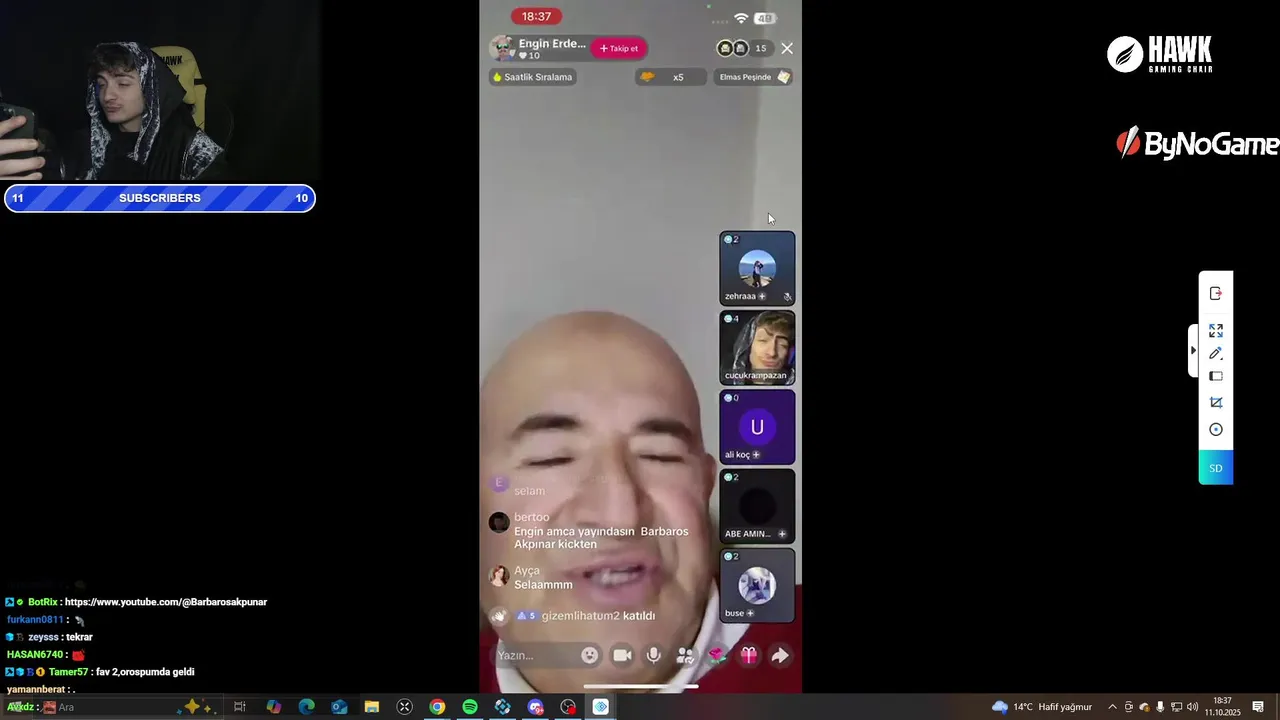This screenshot has width=1280, height=720.
Task: Open Task View in the taskbar
Action: click(x=240, y=707)
